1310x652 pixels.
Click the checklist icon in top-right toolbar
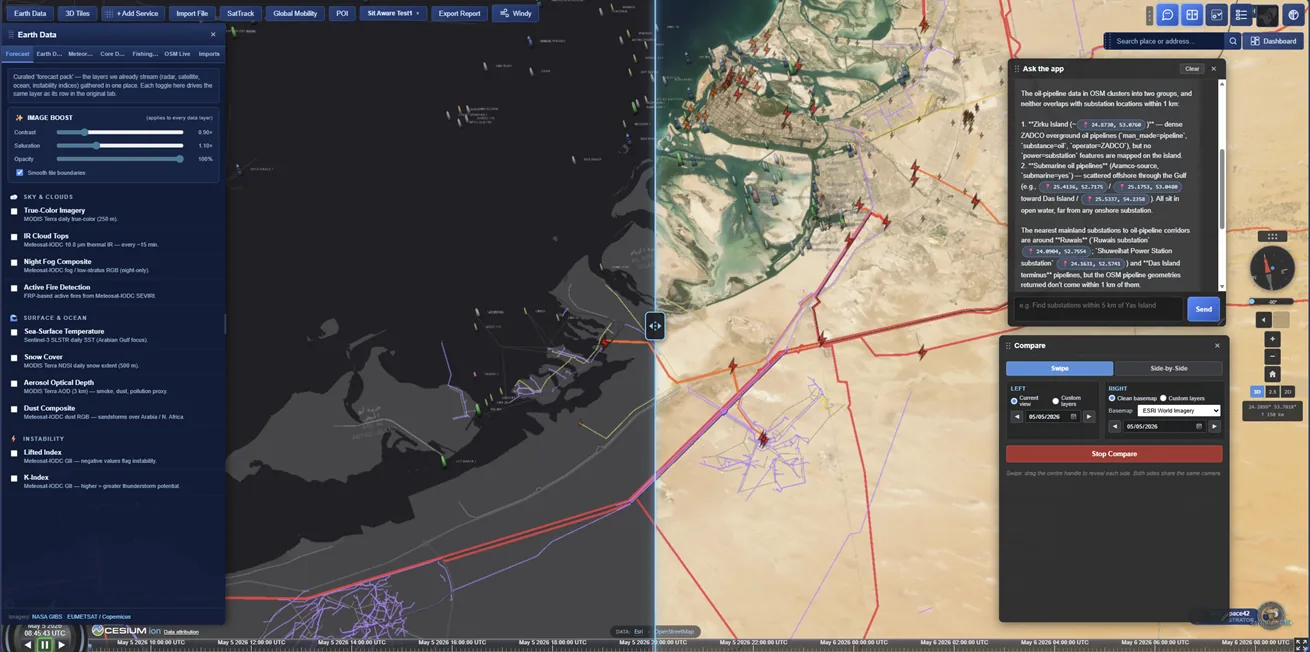coord(1241,15)
